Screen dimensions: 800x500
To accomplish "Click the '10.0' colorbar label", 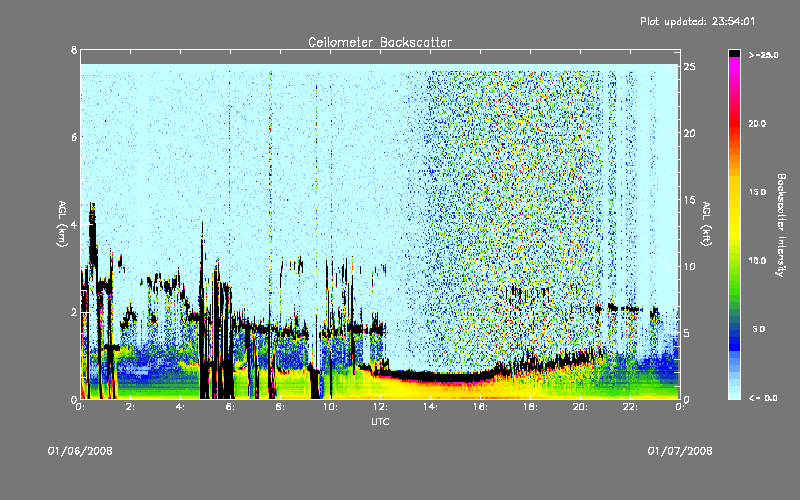I will coord(757,260).
